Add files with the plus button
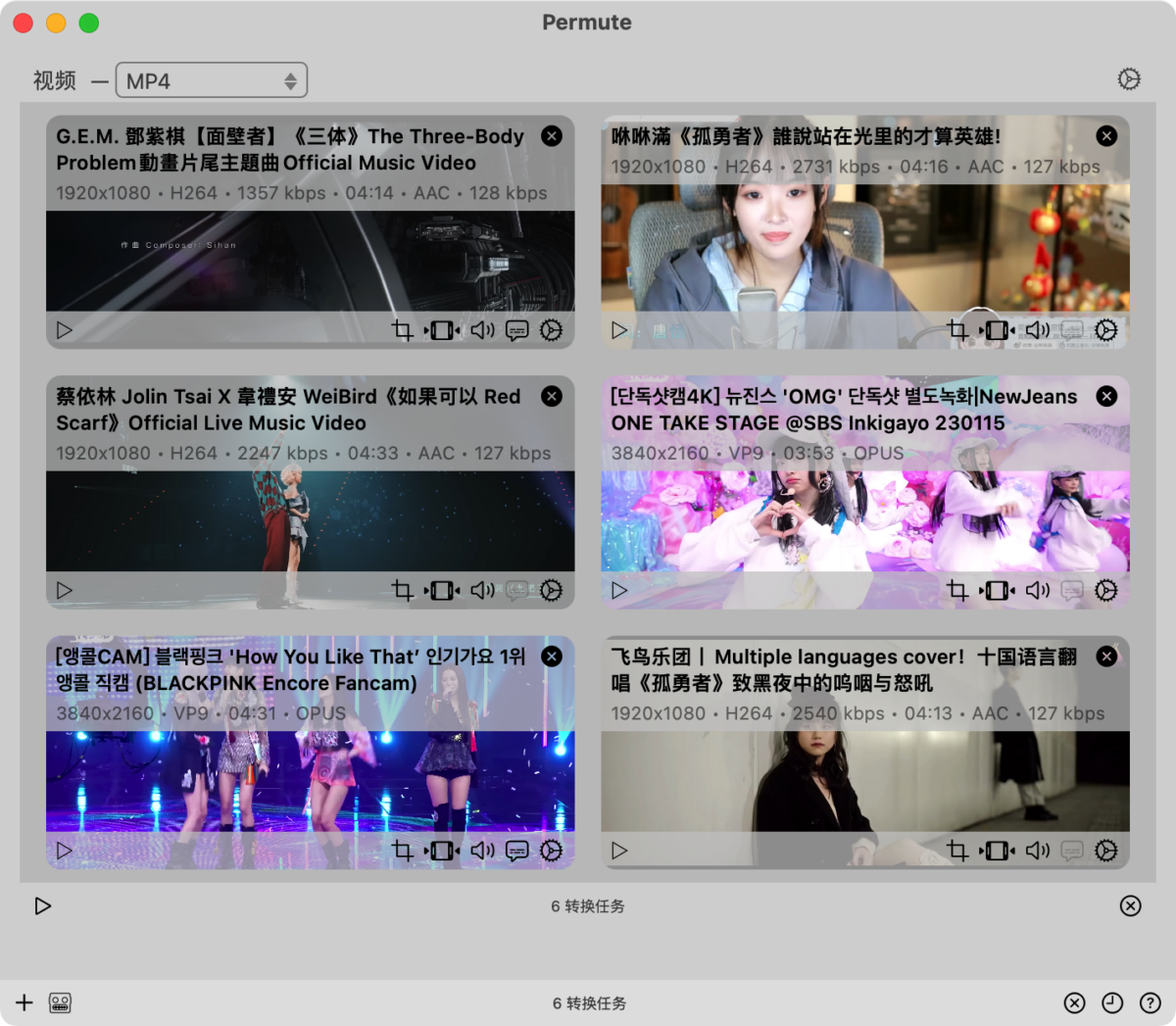 point(24,1002)
